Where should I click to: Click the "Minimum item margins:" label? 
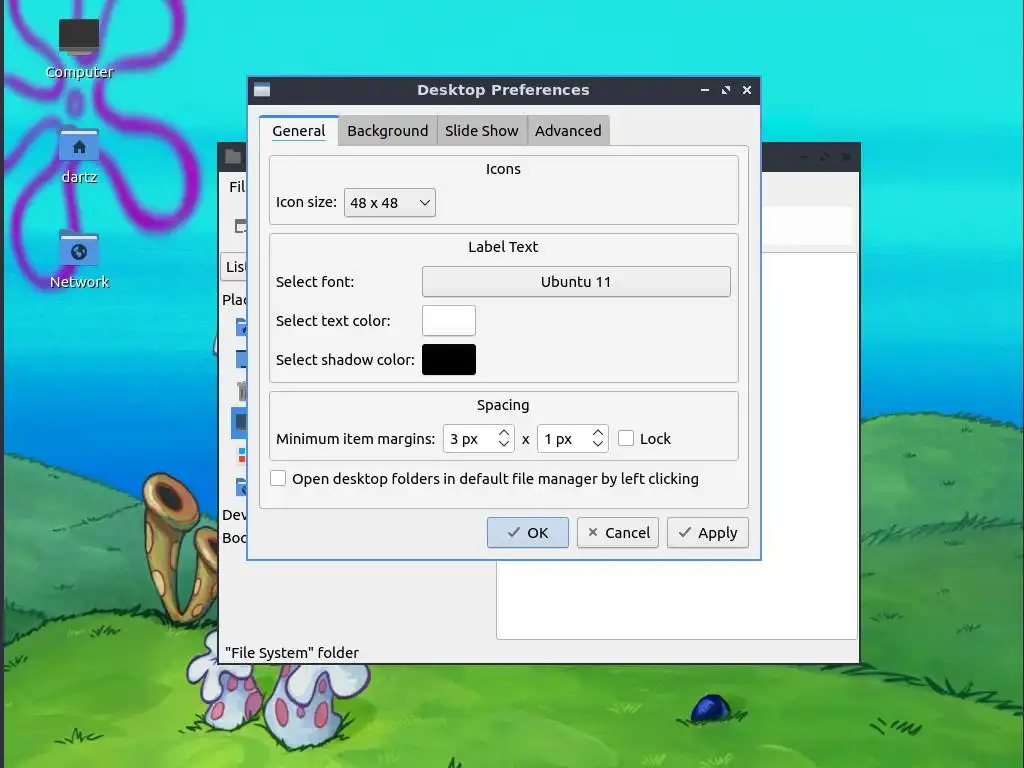tap(355, 439)
